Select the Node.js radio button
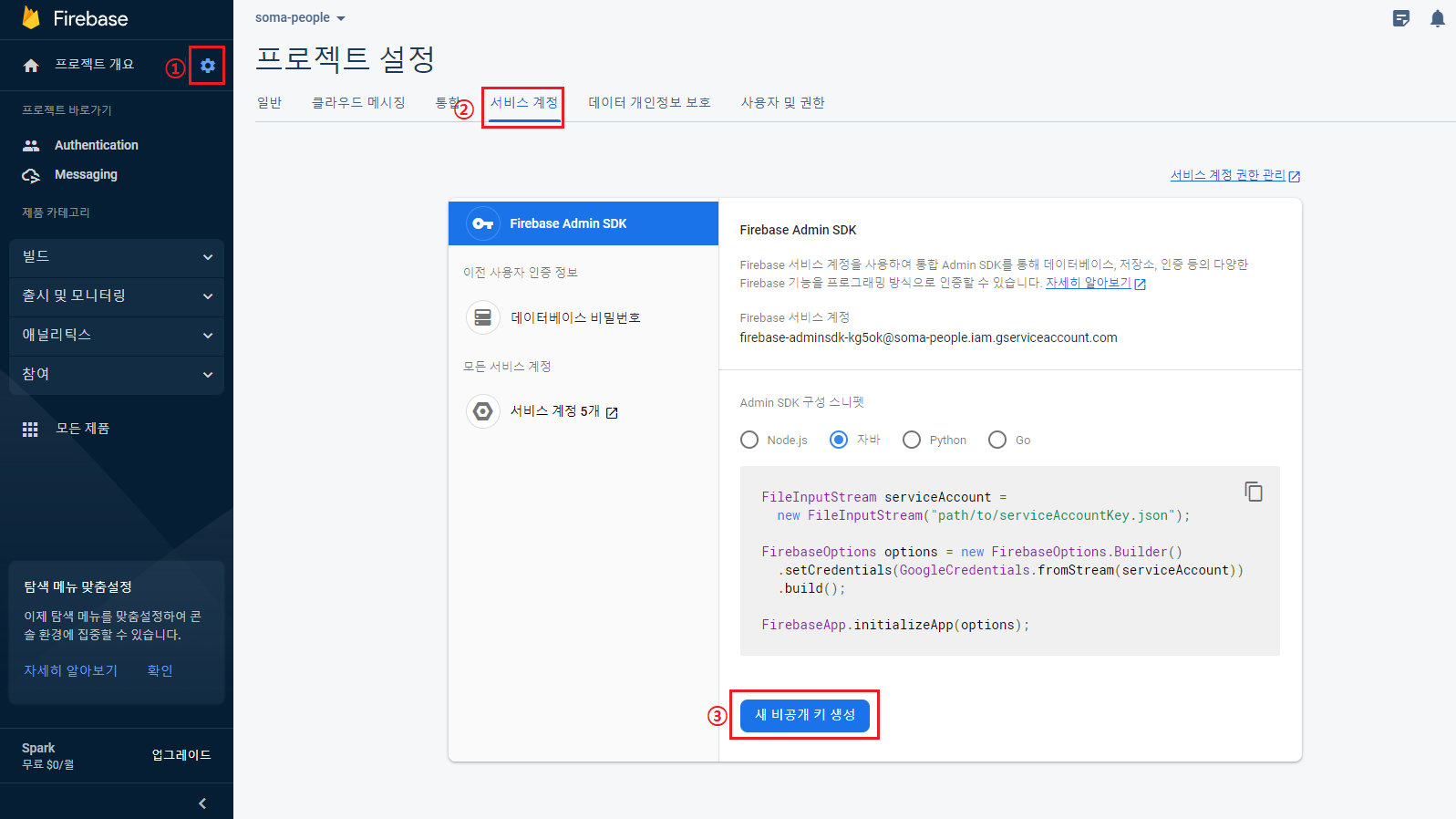This screenshot has width=1456, height=819. click(x=749, y=440)
